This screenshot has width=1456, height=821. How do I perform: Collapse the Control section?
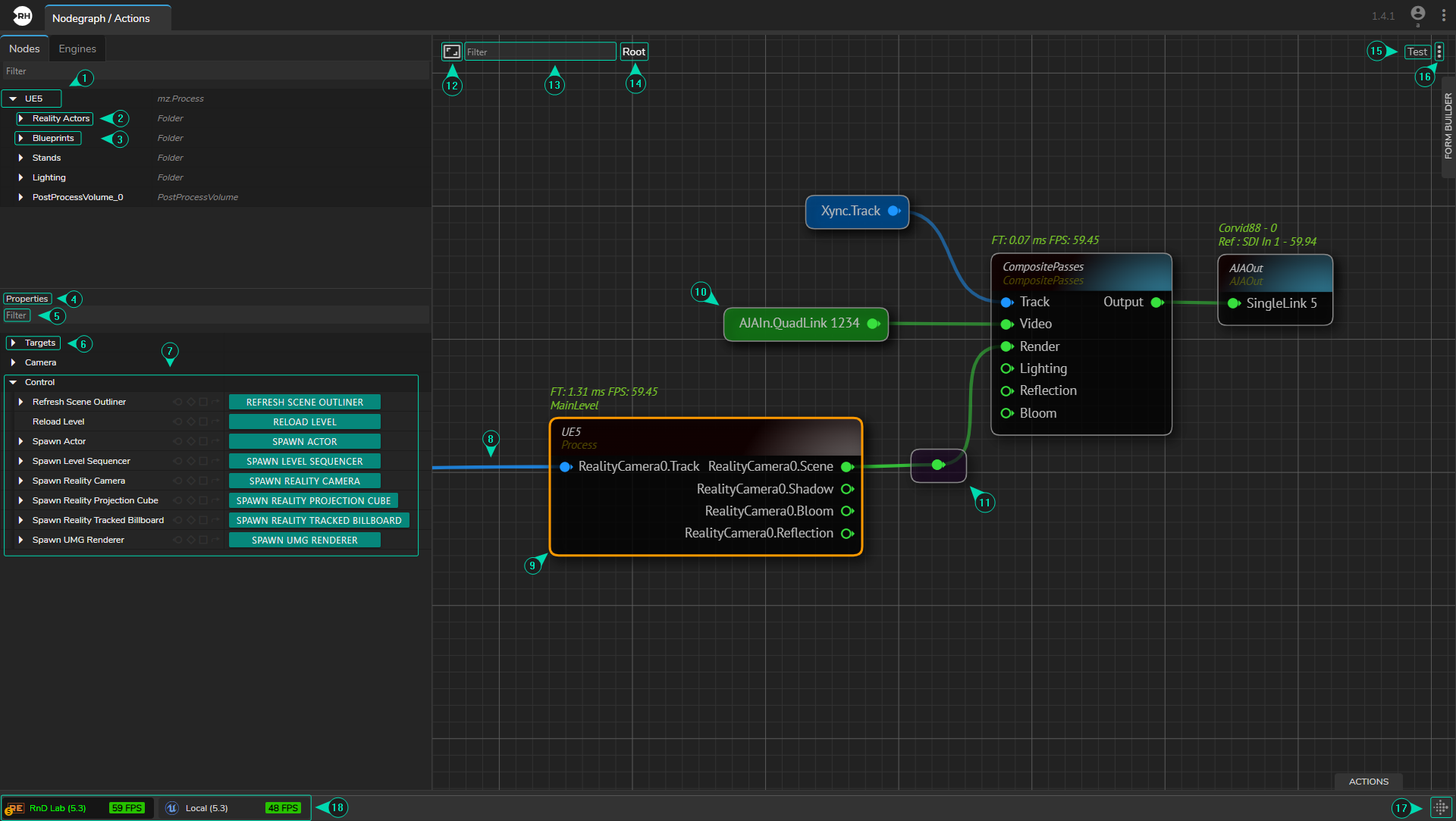pyautogui.click(x=13, y=383)
